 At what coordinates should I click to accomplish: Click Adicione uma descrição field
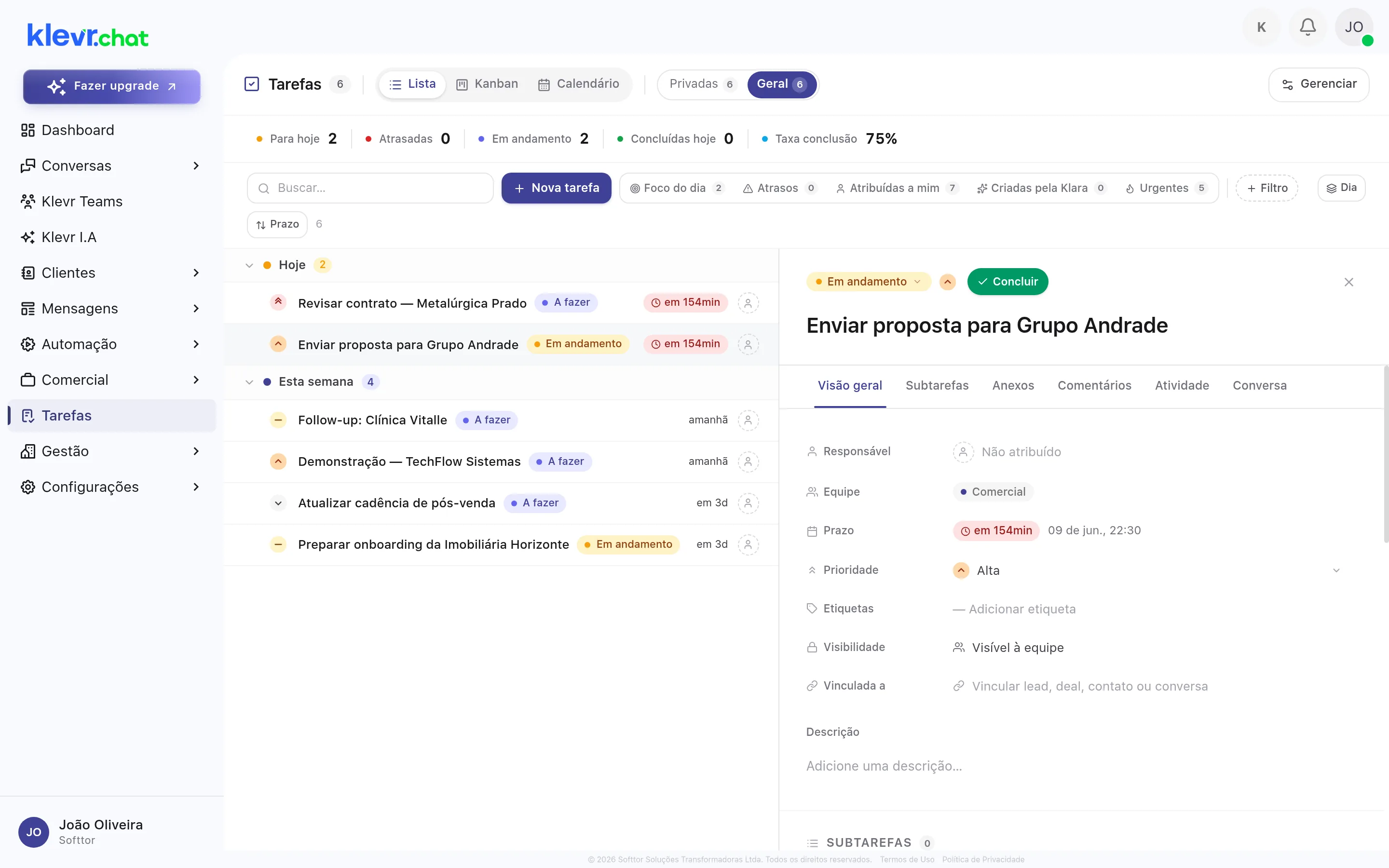click(x=884, y=766)
